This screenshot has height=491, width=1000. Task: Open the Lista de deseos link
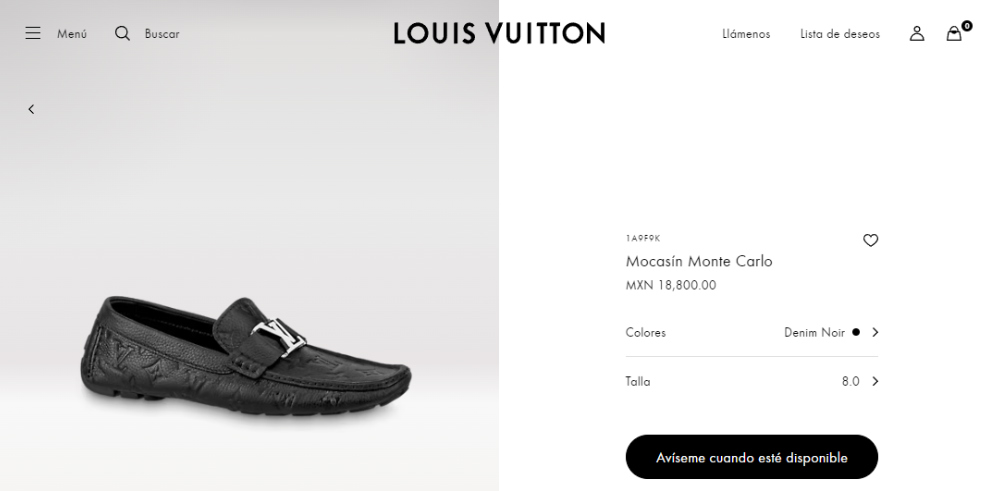(840, 34)
